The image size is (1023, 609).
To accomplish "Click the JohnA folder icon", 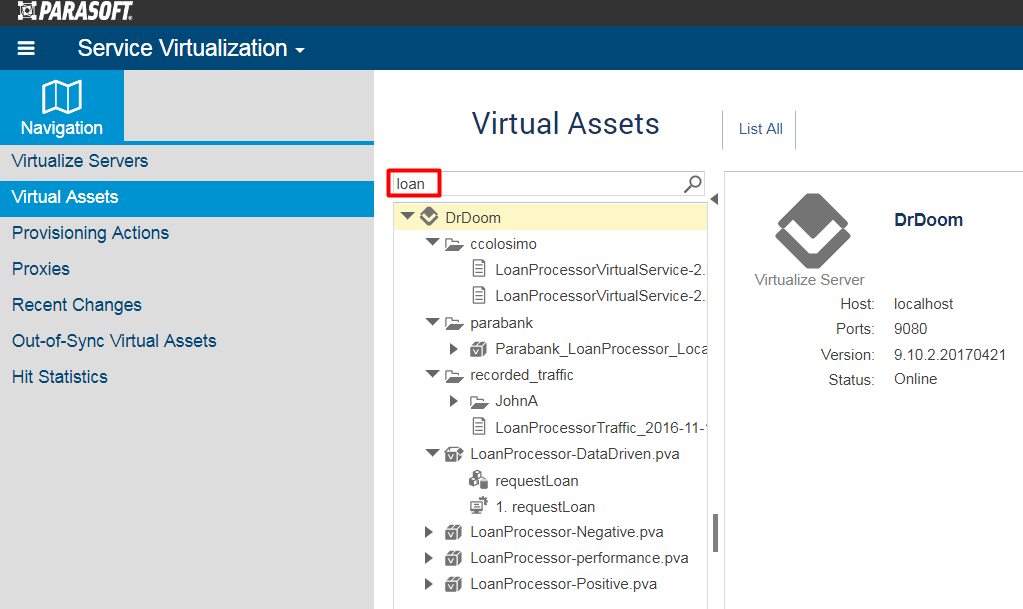I will coord(479,401).
